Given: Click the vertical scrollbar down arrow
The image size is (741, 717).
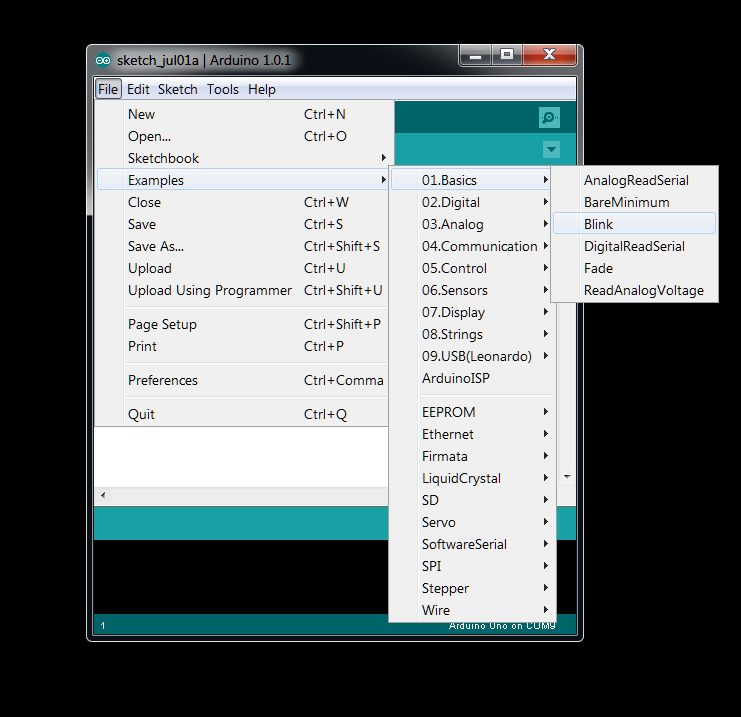Looking at the screenshot, I should click(567, 477).
